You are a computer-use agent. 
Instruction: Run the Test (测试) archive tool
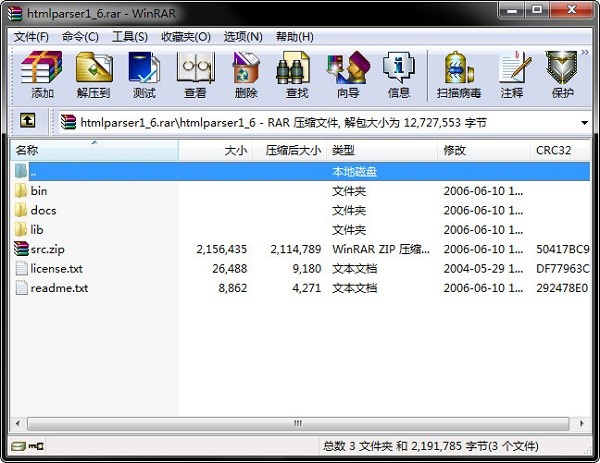[x=144, y=67]
